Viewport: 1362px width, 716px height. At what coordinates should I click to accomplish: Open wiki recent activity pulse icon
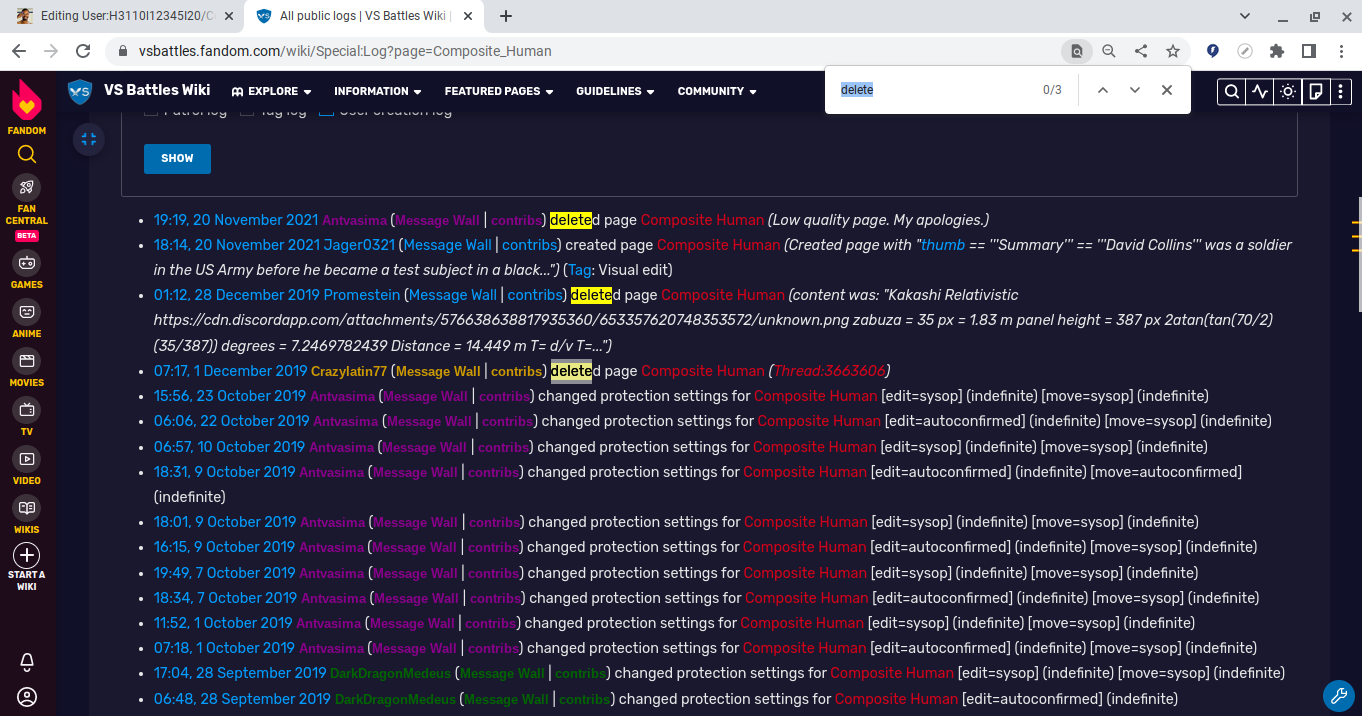pos(1260,92)
